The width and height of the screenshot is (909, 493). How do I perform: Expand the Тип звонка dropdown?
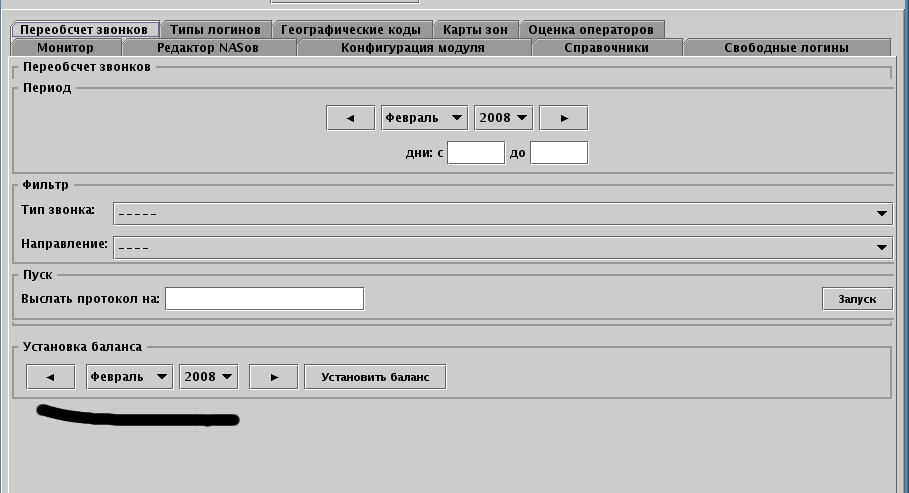click(502, 213)
